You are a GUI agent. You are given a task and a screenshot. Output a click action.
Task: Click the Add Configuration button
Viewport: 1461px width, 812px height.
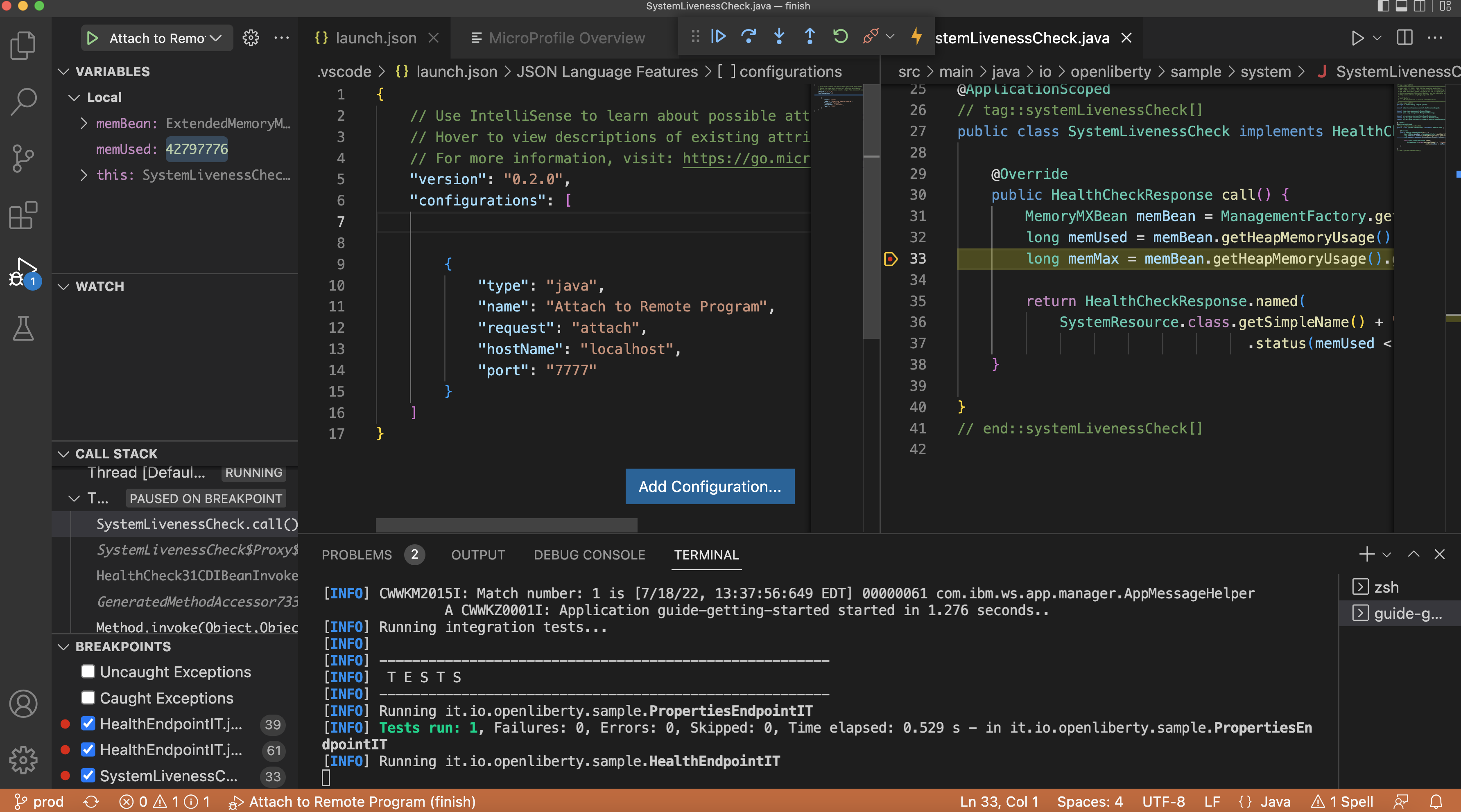pos(710,487)
